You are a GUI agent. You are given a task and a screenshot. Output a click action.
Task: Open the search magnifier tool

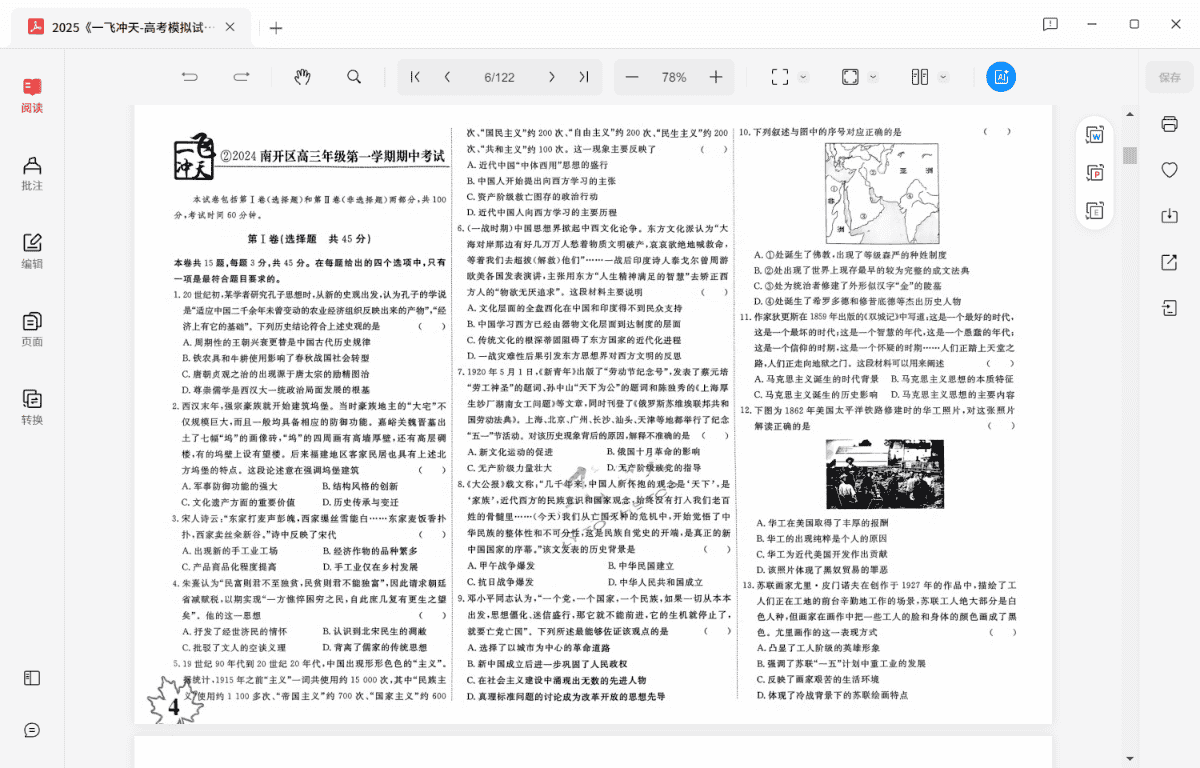354,77
